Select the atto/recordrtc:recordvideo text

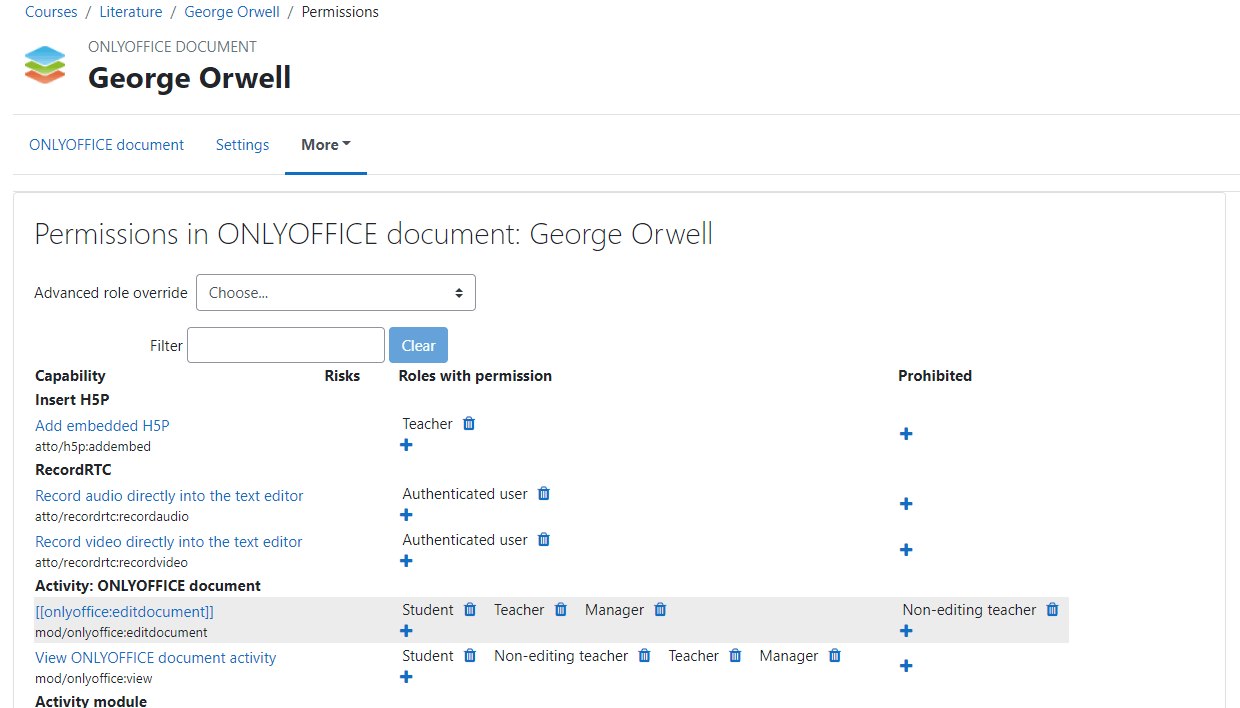coord(111,563)
